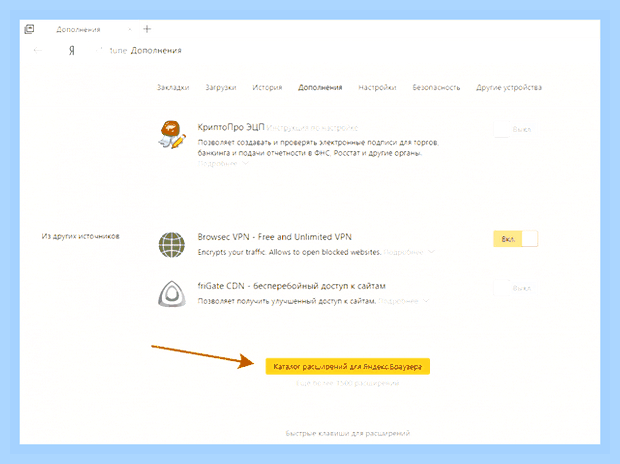Click the friGate CDN extension icon
The width and height of the screenshot is (620, 464).
pyautogui.click(x=172, y=294)
